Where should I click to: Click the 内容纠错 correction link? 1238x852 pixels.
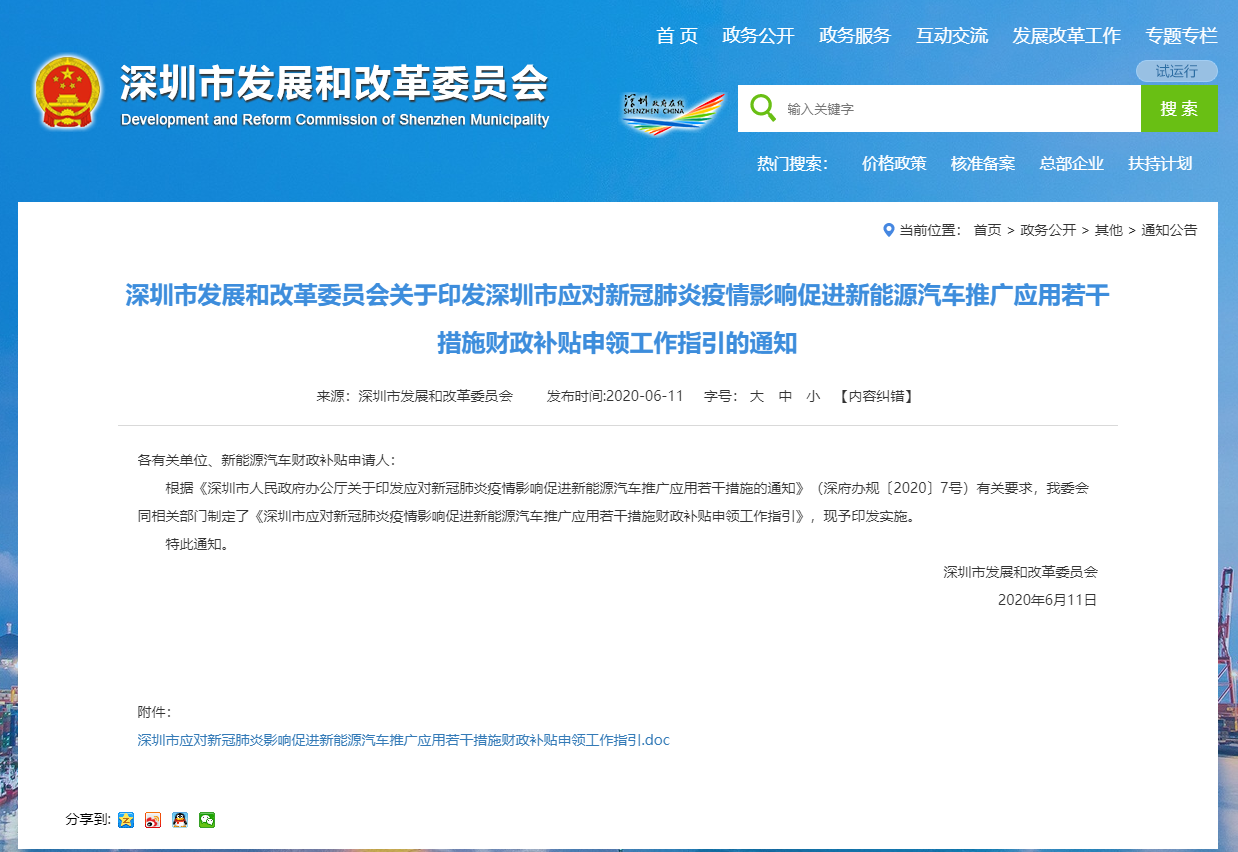coord(875,396)
